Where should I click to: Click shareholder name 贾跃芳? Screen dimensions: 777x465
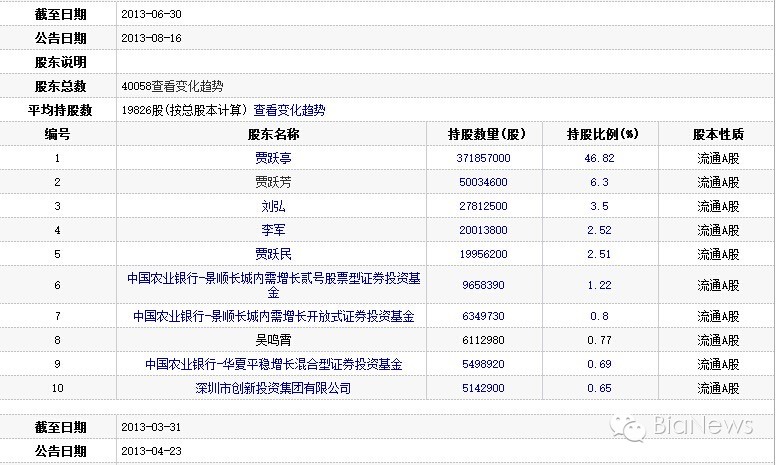coord(273,182)
